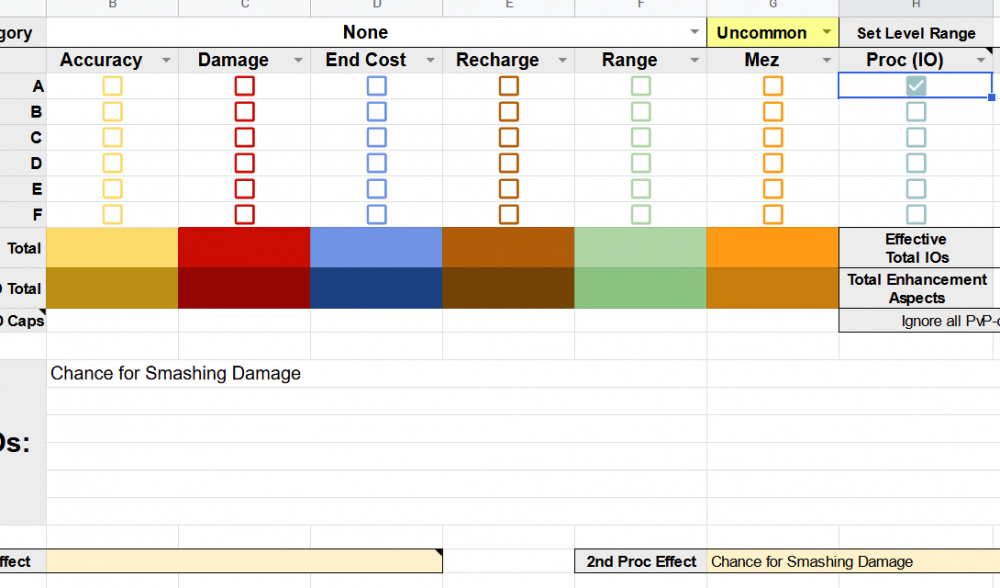The height and width of the screenshot is (588, 1000).
Task: Select the bright red Damage total cell
Action: (244, 247)
